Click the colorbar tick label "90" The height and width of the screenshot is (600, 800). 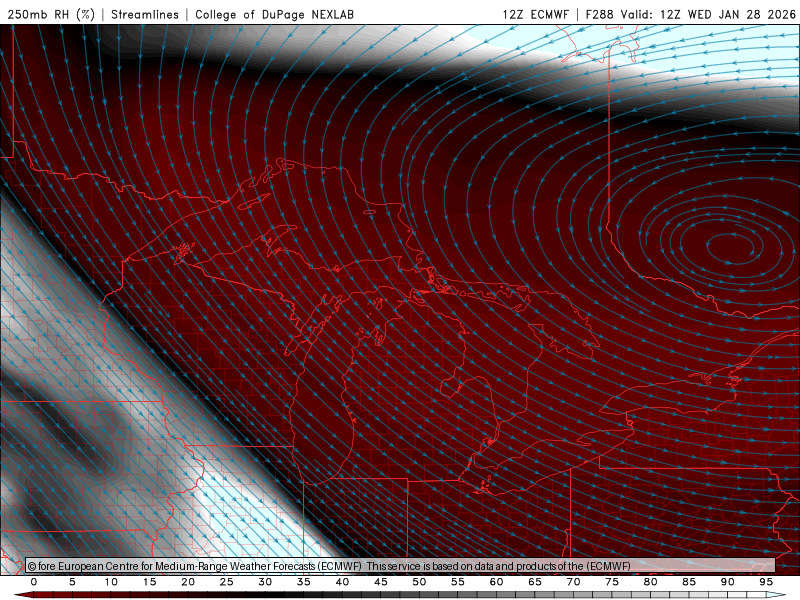pyautogui.click(x=727, y=582)
